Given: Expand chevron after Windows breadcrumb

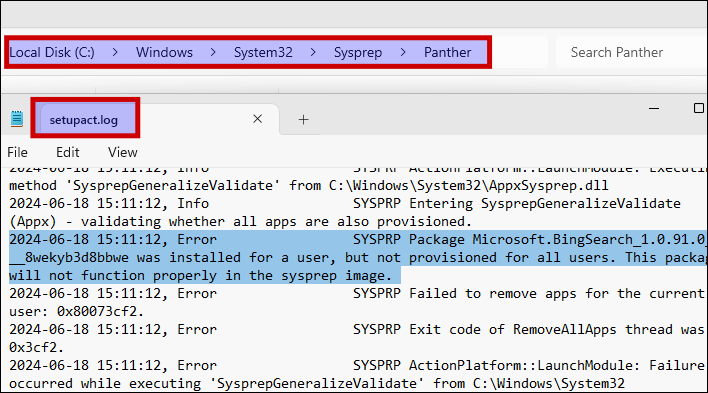Looking at the screenshot, I should click(x=213, y=52).
